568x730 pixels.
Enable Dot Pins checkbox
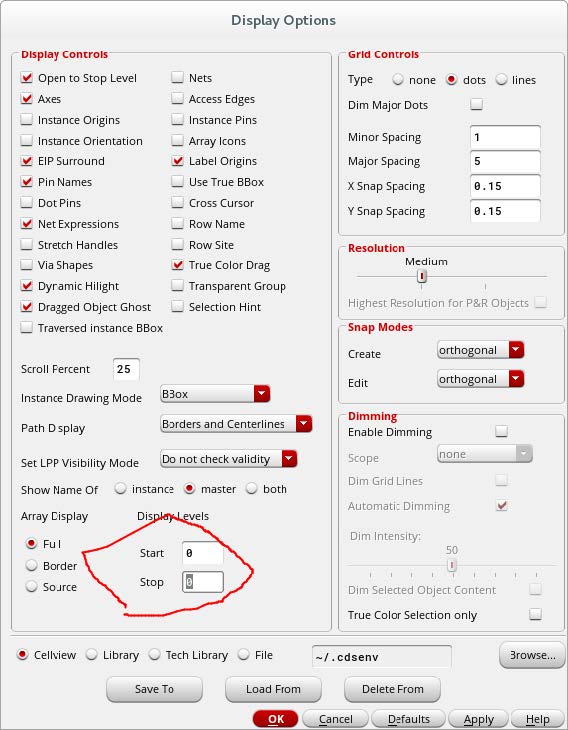pos(27,203)
